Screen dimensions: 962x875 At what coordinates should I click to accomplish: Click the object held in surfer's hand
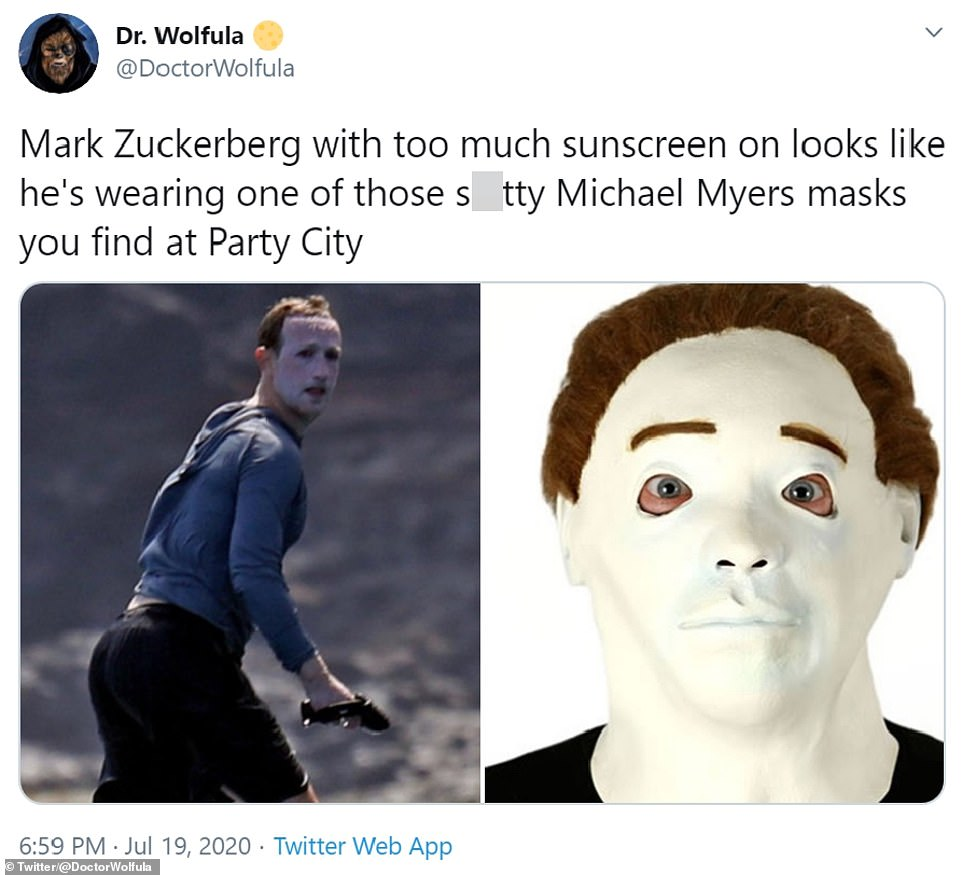(344, 714)
